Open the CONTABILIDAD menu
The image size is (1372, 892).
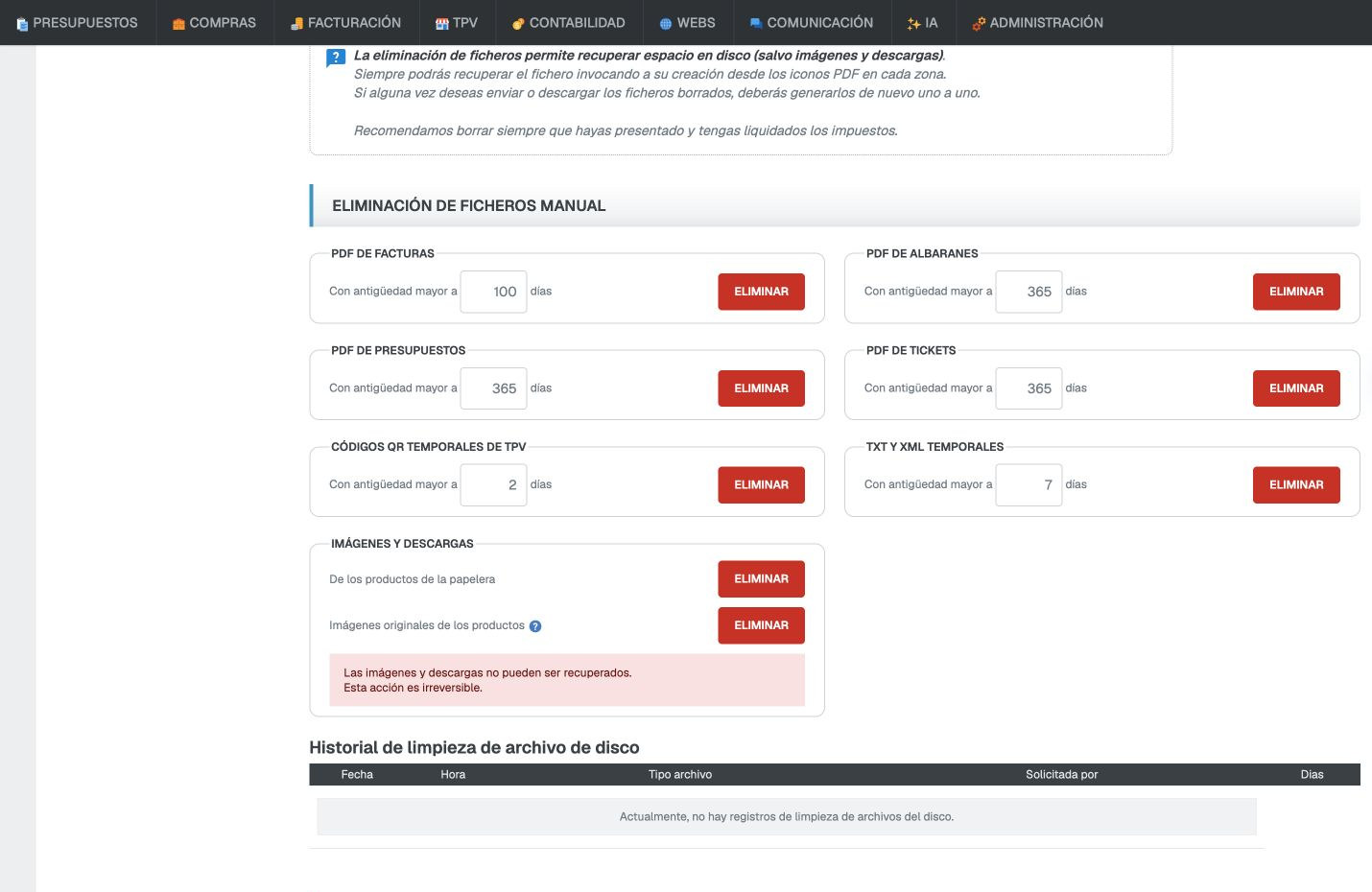(569, 23)
